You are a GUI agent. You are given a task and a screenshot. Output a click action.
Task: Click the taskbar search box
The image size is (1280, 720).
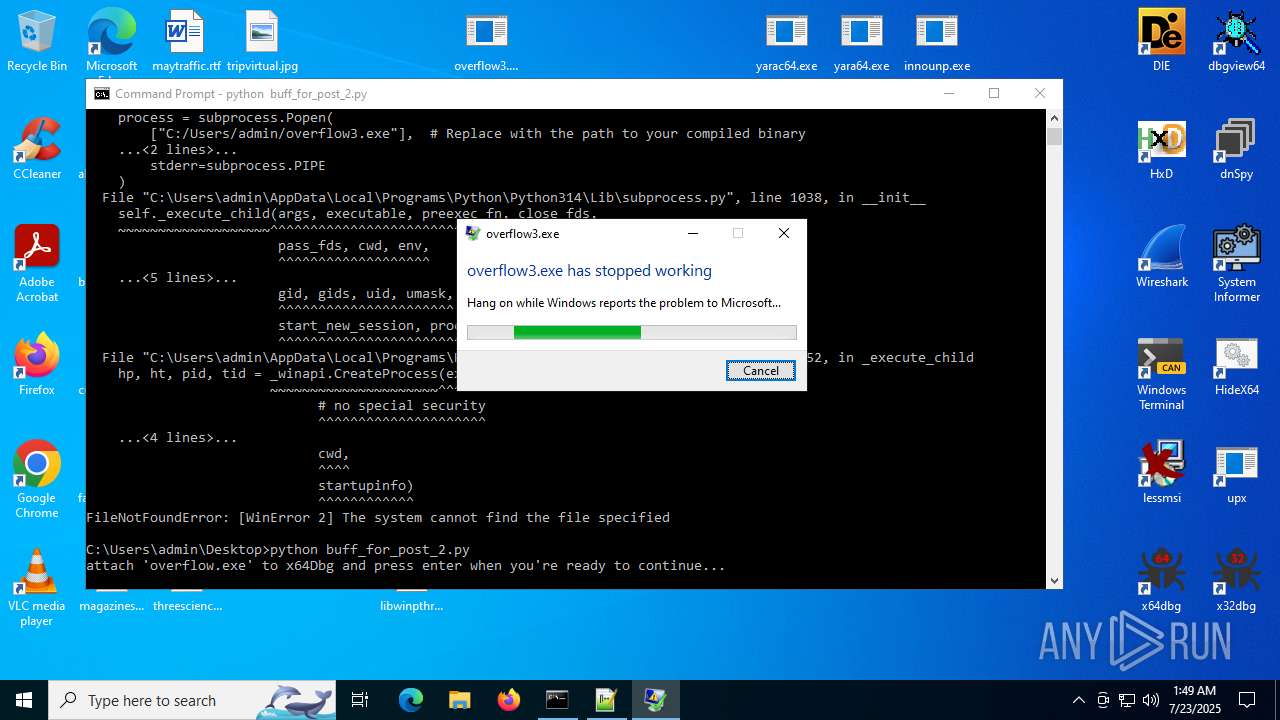click(x=192, y=700)
